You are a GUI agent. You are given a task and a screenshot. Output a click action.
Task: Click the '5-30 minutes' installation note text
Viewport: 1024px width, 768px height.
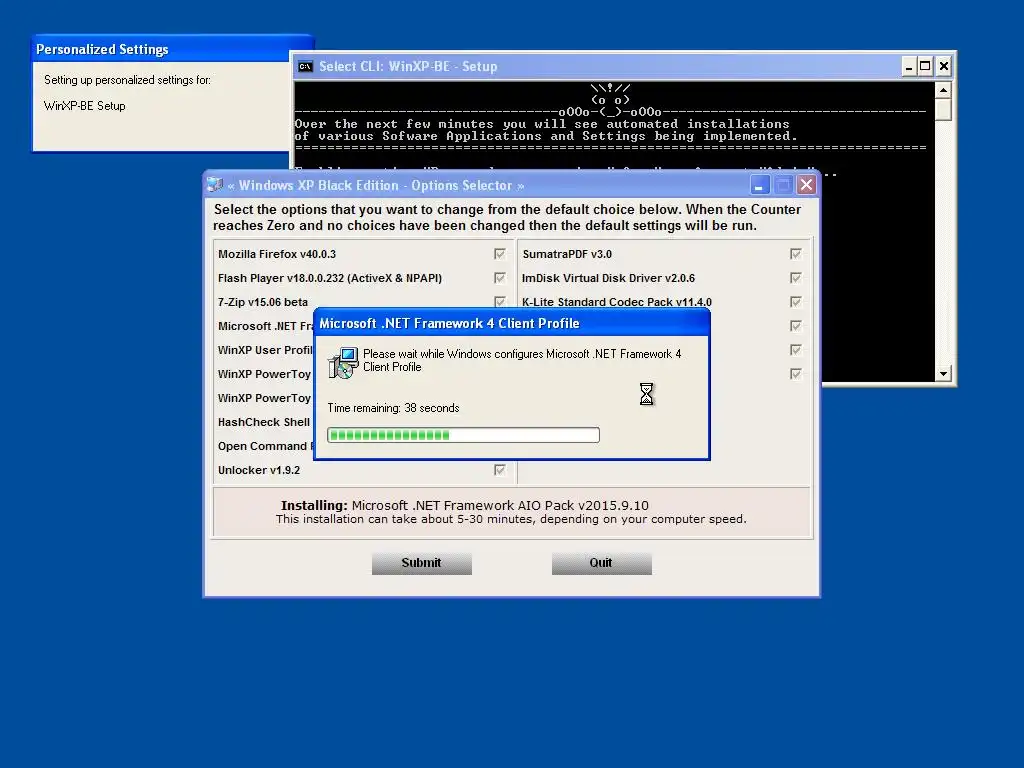tap(511, 519)
